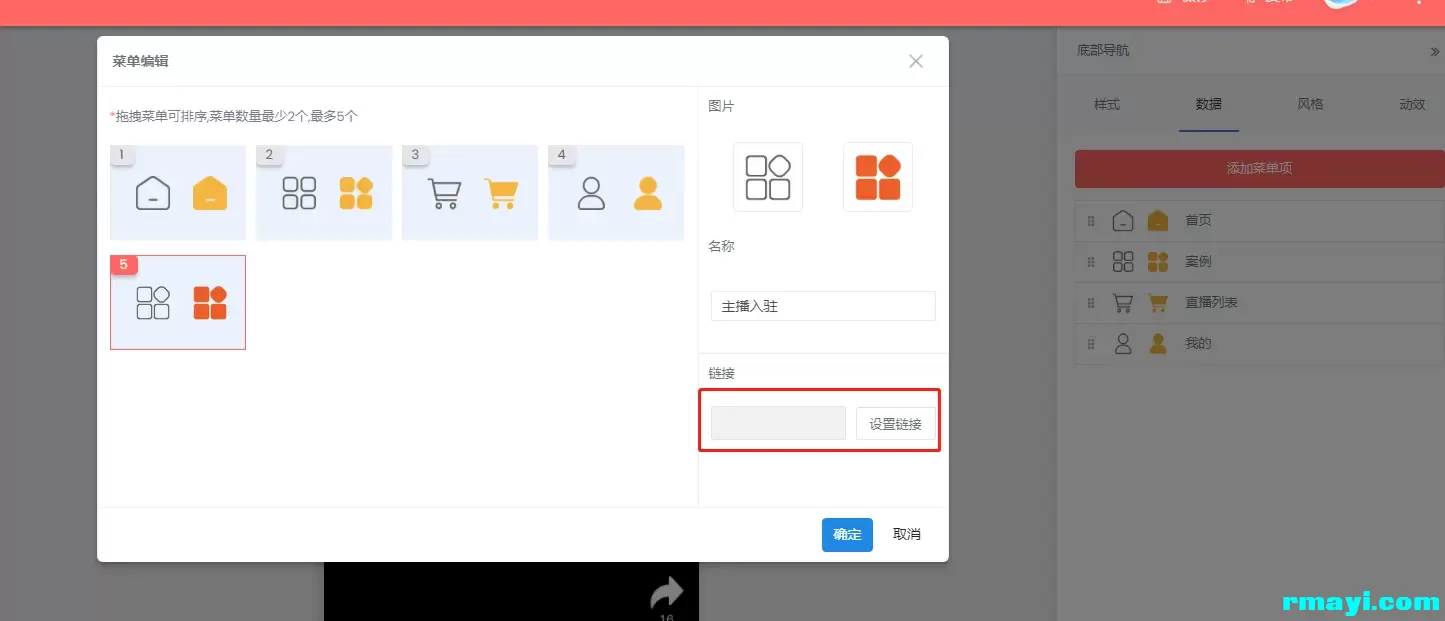Click the 底部导航 panel title

(x=1103, y=50)
